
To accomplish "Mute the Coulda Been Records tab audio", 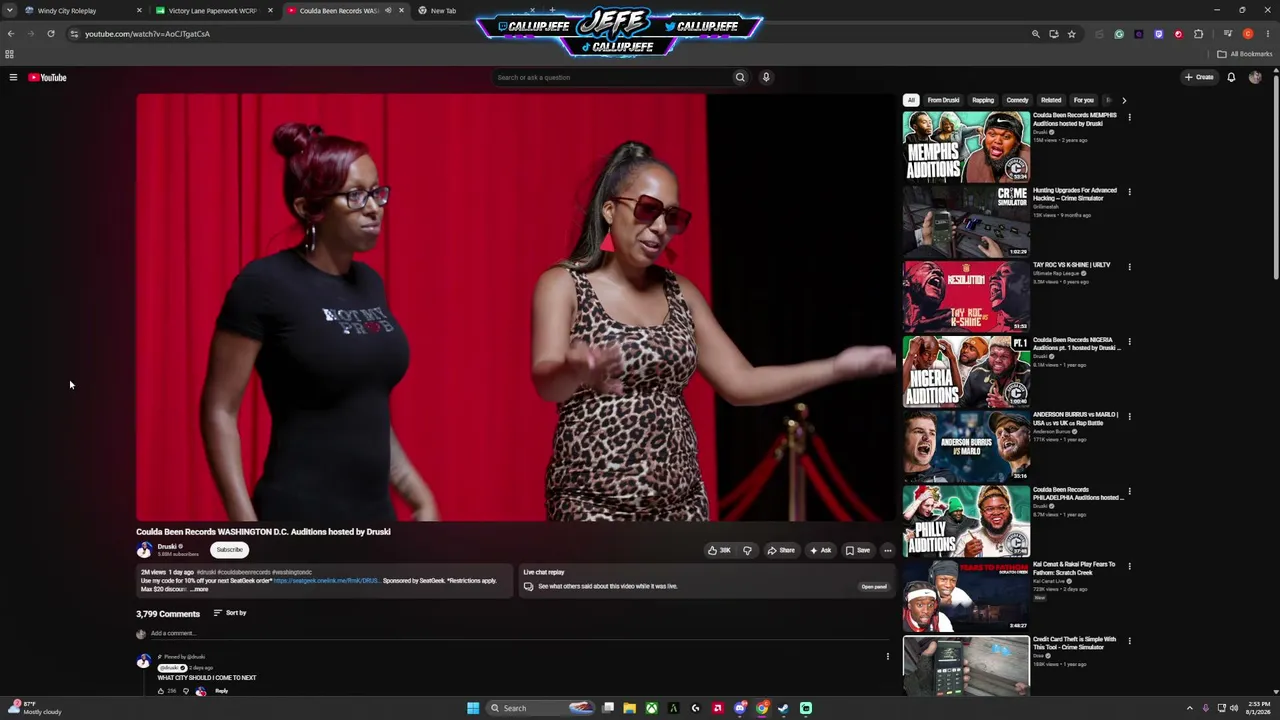I will pyautogui.click(x=388, y=11).
